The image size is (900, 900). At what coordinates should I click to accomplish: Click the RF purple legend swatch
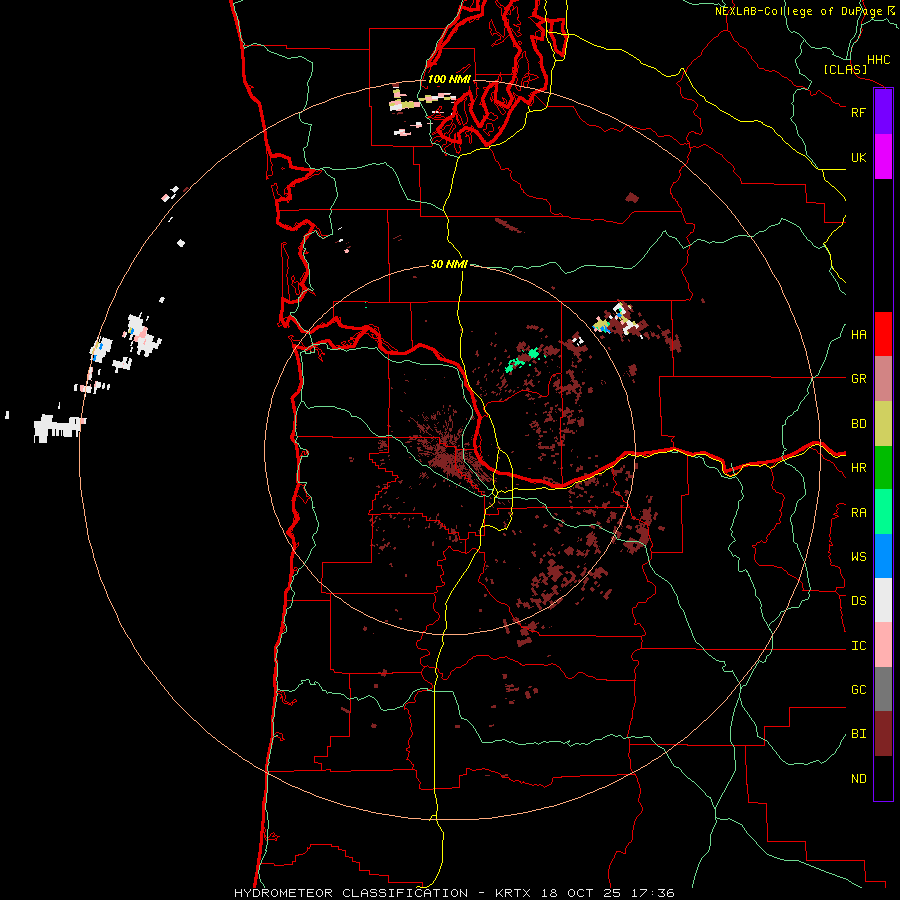pos(883,112)
